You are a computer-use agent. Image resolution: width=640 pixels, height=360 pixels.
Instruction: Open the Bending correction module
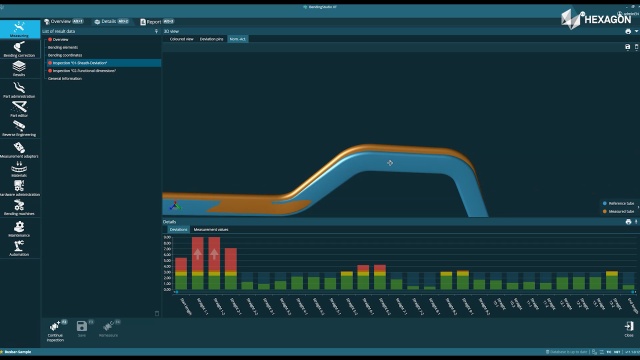point(19,49)
